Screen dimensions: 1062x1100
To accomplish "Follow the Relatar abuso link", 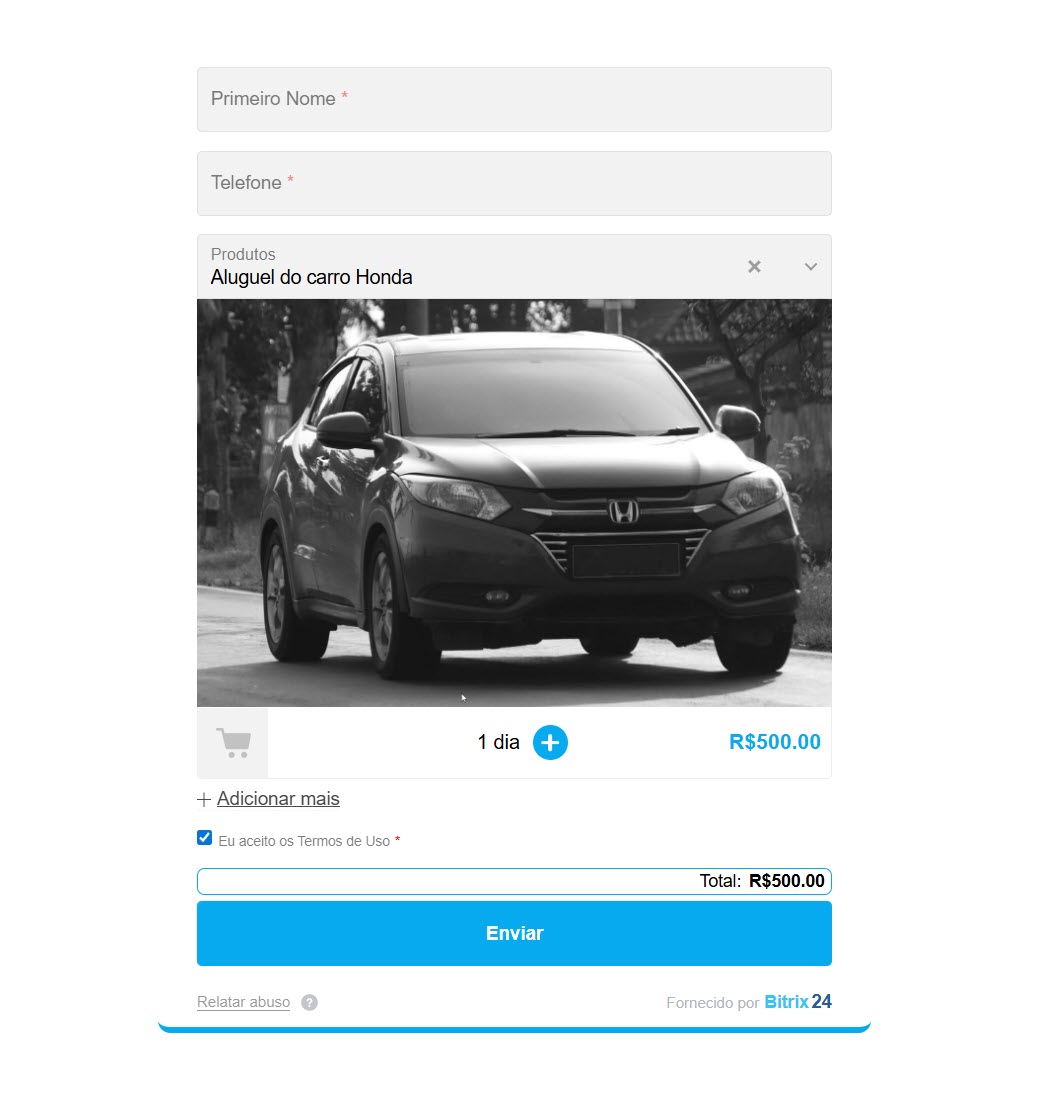I will [x=243, y=1002].
